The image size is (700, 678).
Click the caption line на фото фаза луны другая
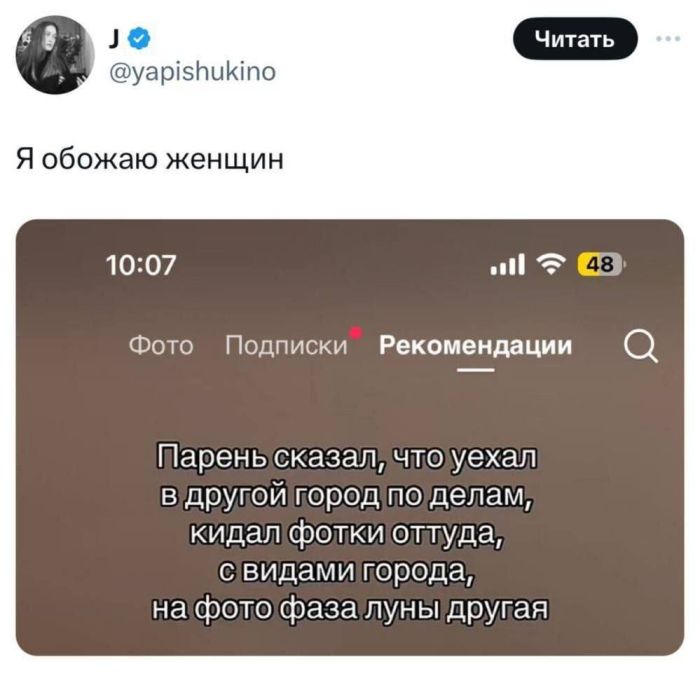(x=350, y=608)
